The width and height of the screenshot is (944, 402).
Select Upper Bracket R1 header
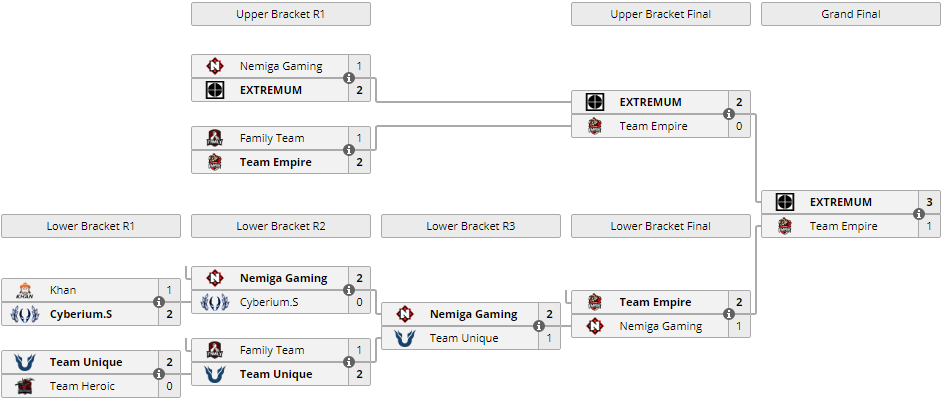click(x=281, y=14)
